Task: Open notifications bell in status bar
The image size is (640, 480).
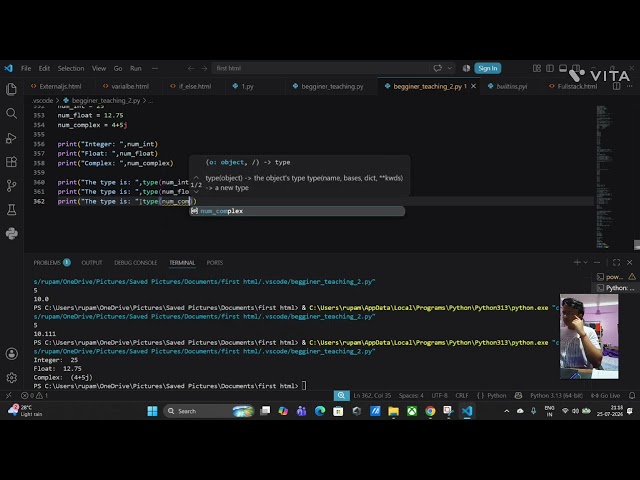Action: click(632, 396)
